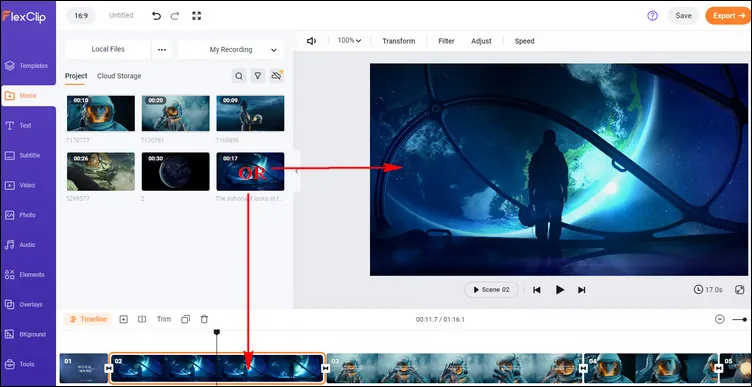752x387 pixels.
Task: Click the media search magnifier icon
Action: pos(239,76)
